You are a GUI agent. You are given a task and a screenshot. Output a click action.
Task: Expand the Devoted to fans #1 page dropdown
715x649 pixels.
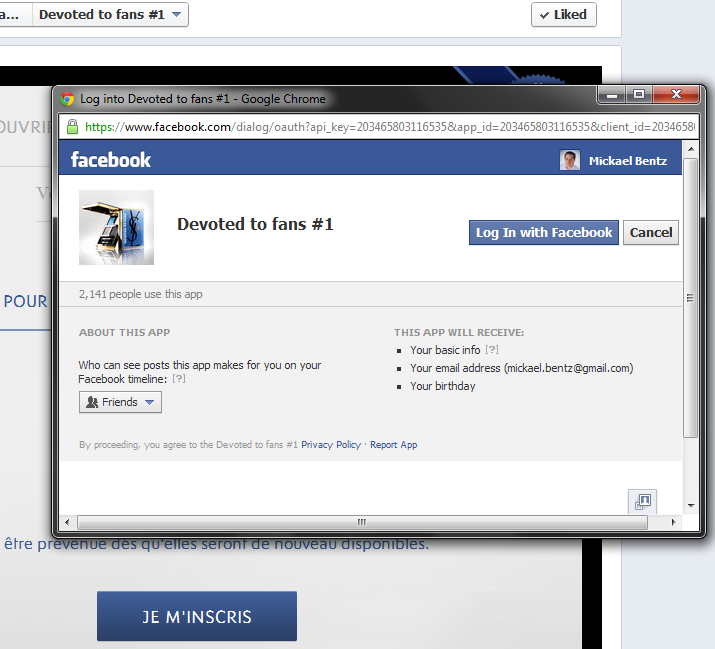(110, 15)
